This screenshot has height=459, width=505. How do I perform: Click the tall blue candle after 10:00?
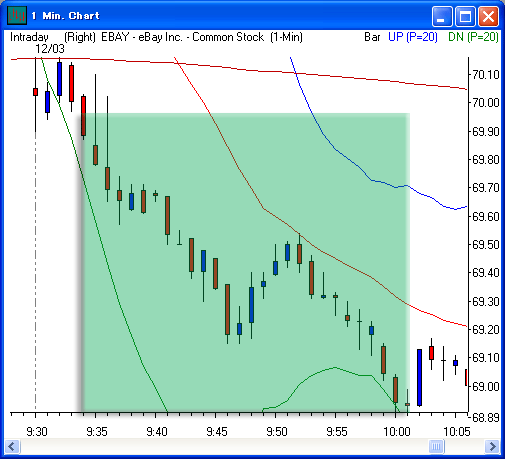point(419,377)
